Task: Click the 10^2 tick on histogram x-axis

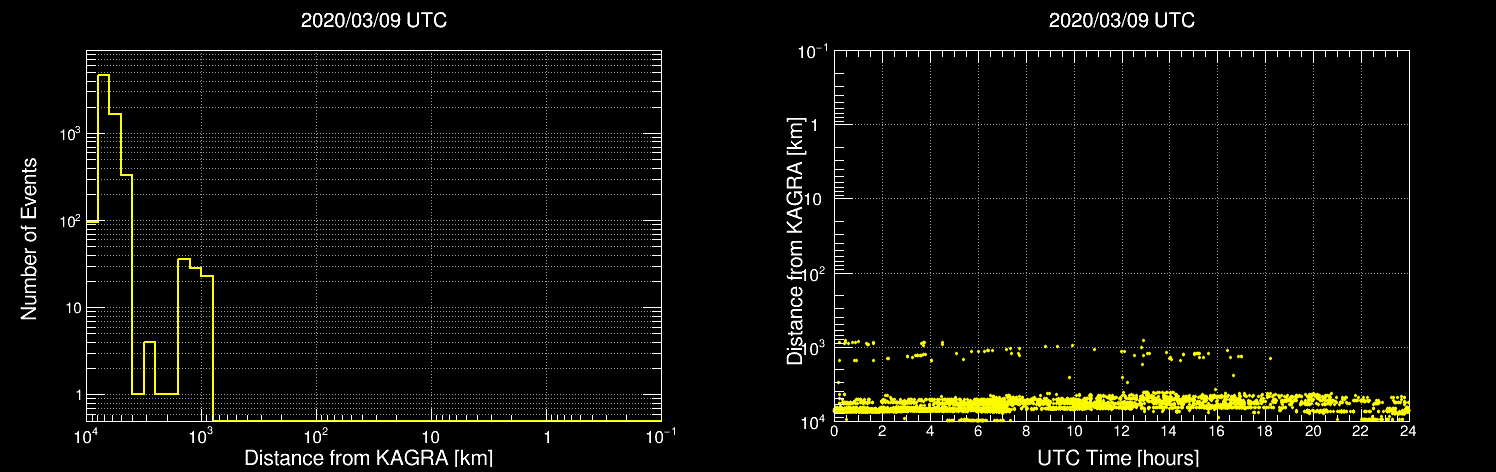Action: [317, 437]
